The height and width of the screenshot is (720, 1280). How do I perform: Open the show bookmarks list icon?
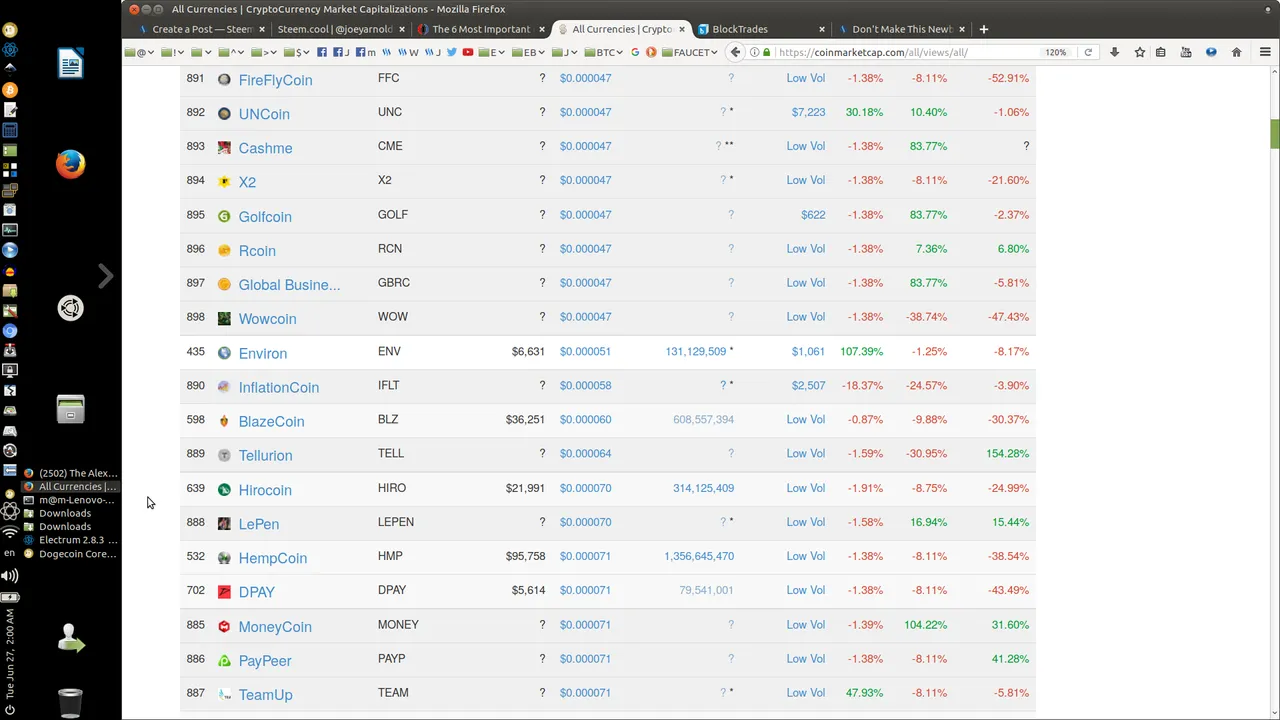pyautogui.click(x=1161, y=52)
